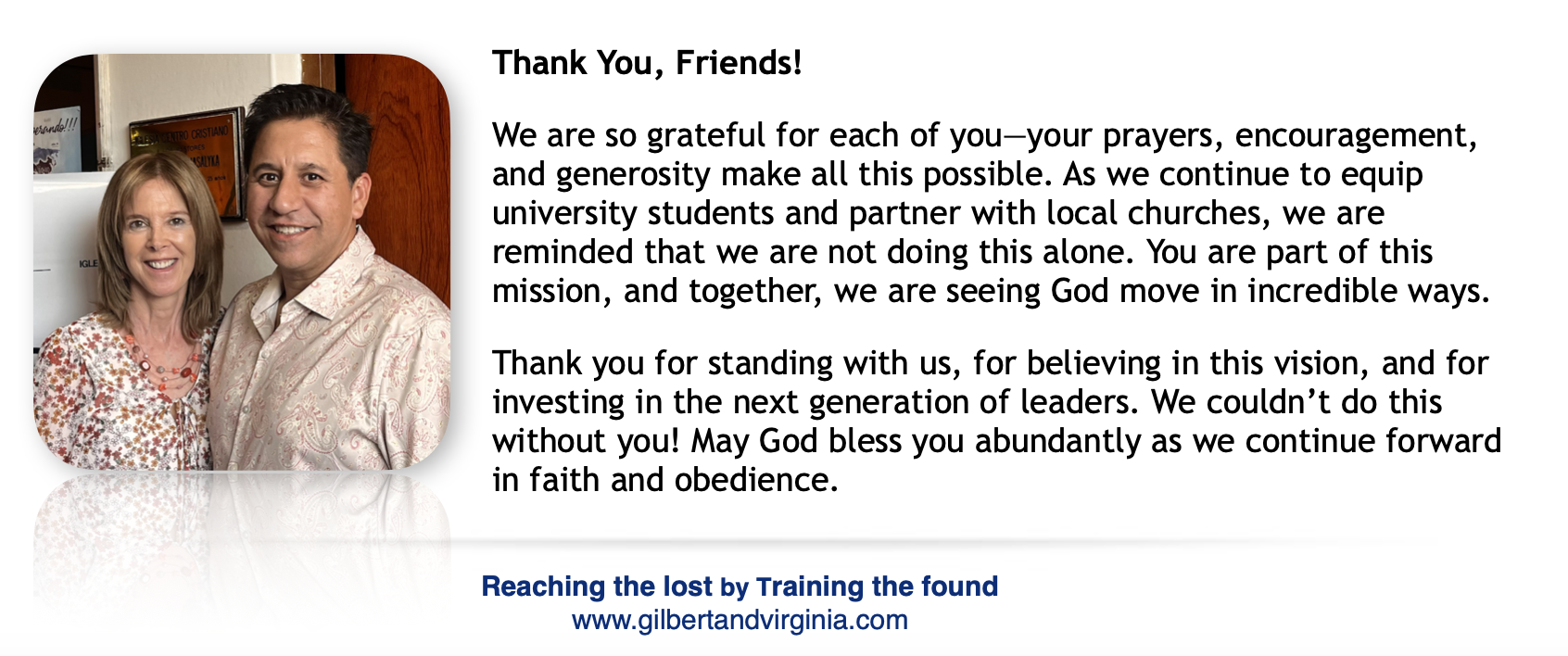Click the word 'encouragement,' in first line
Viewport: 1568px width, 656px height.
[1356, 136]
